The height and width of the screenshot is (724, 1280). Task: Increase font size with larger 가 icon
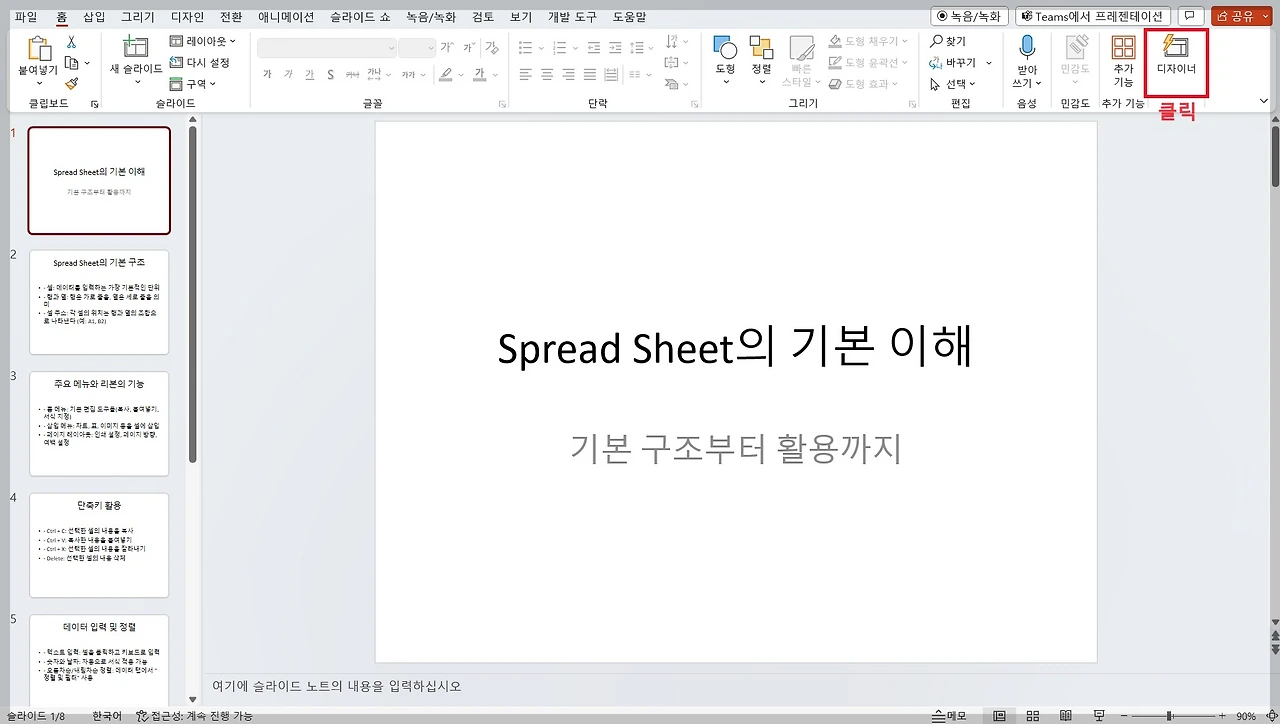tap(447, 47)
